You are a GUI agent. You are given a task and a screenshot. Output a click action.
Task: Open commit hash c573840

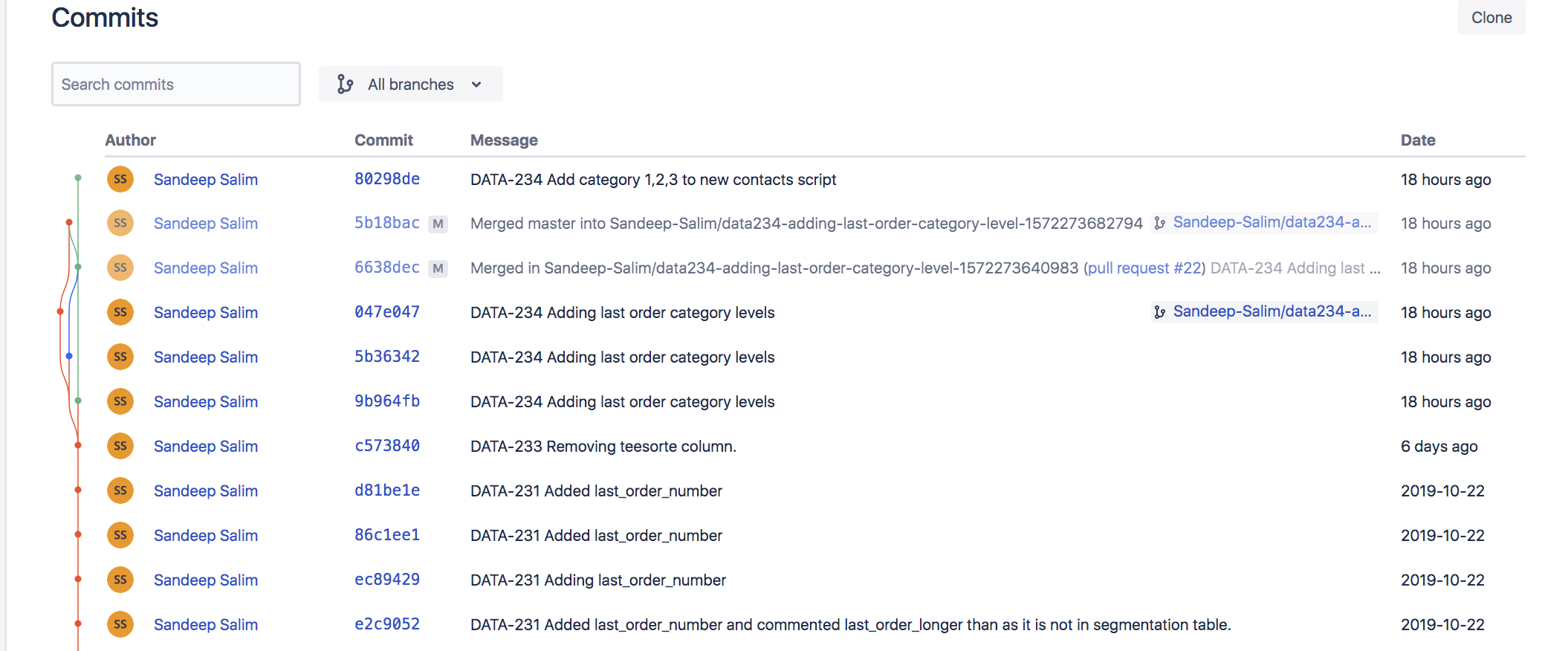[386, 446]
